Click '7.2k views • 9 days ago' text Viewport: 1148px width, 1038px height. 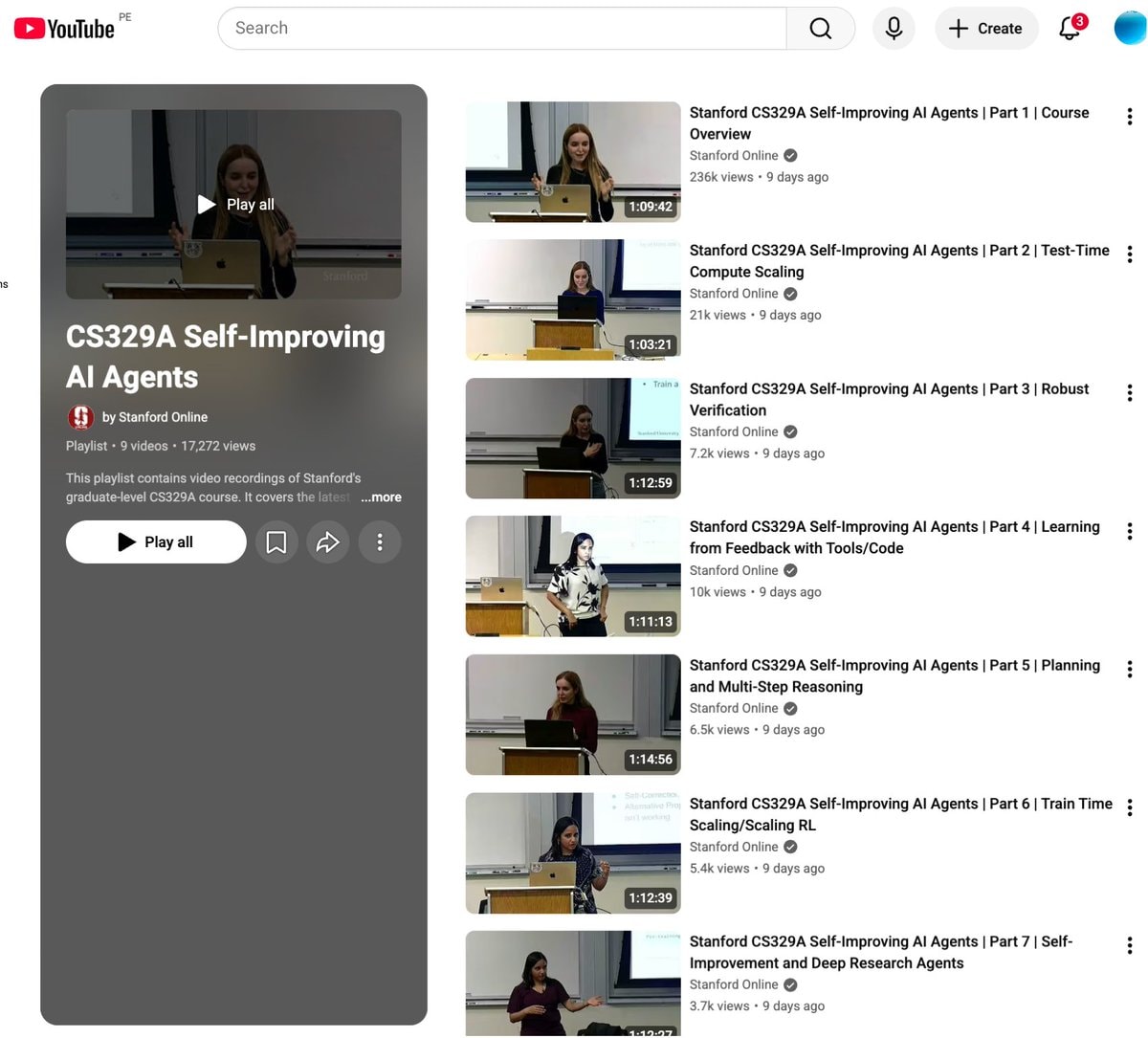click(x=757, y=453)
